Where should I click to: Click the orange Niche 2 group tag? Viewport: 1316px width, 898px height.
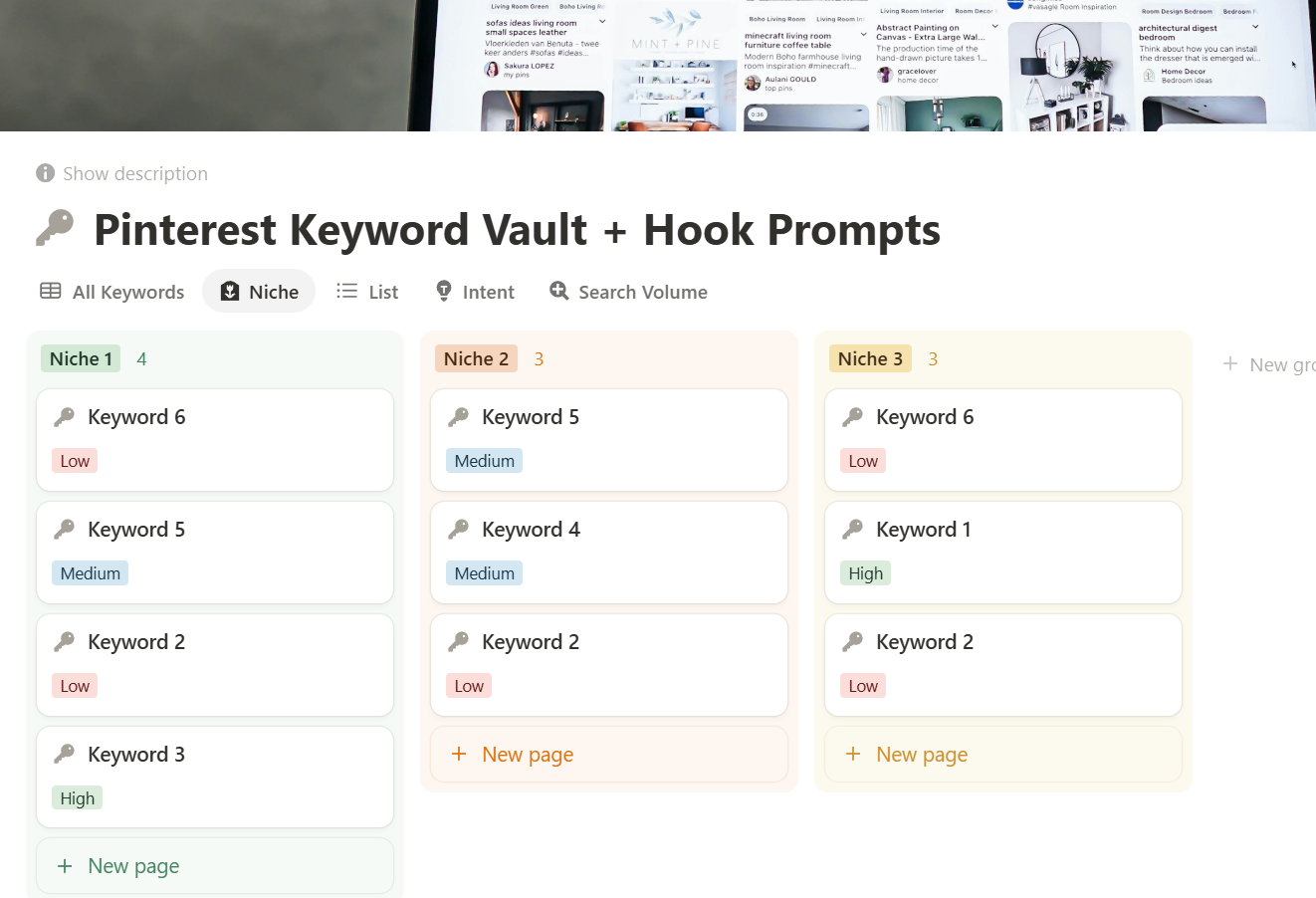[x=476, y=358]
